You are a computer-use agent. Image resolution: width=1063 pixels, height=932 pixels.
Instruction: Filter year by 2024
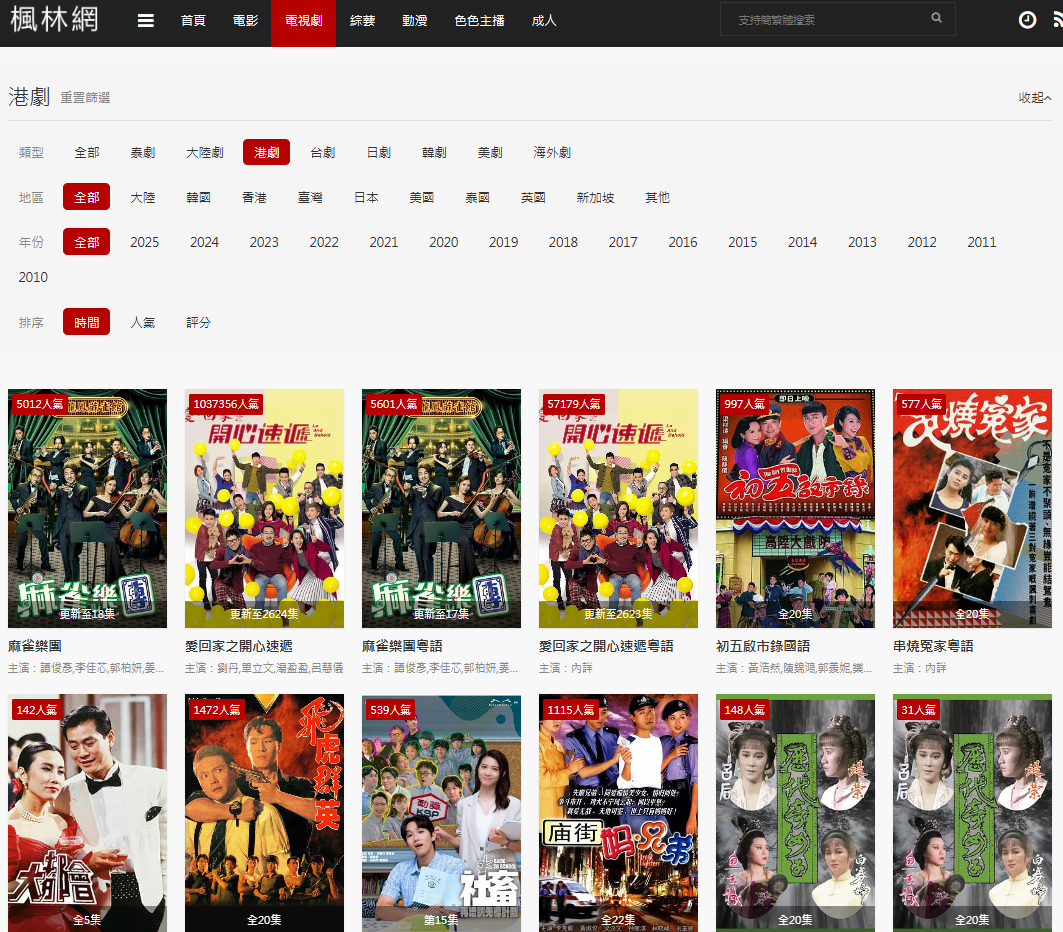pyautogui.click(x=204, y=242)
